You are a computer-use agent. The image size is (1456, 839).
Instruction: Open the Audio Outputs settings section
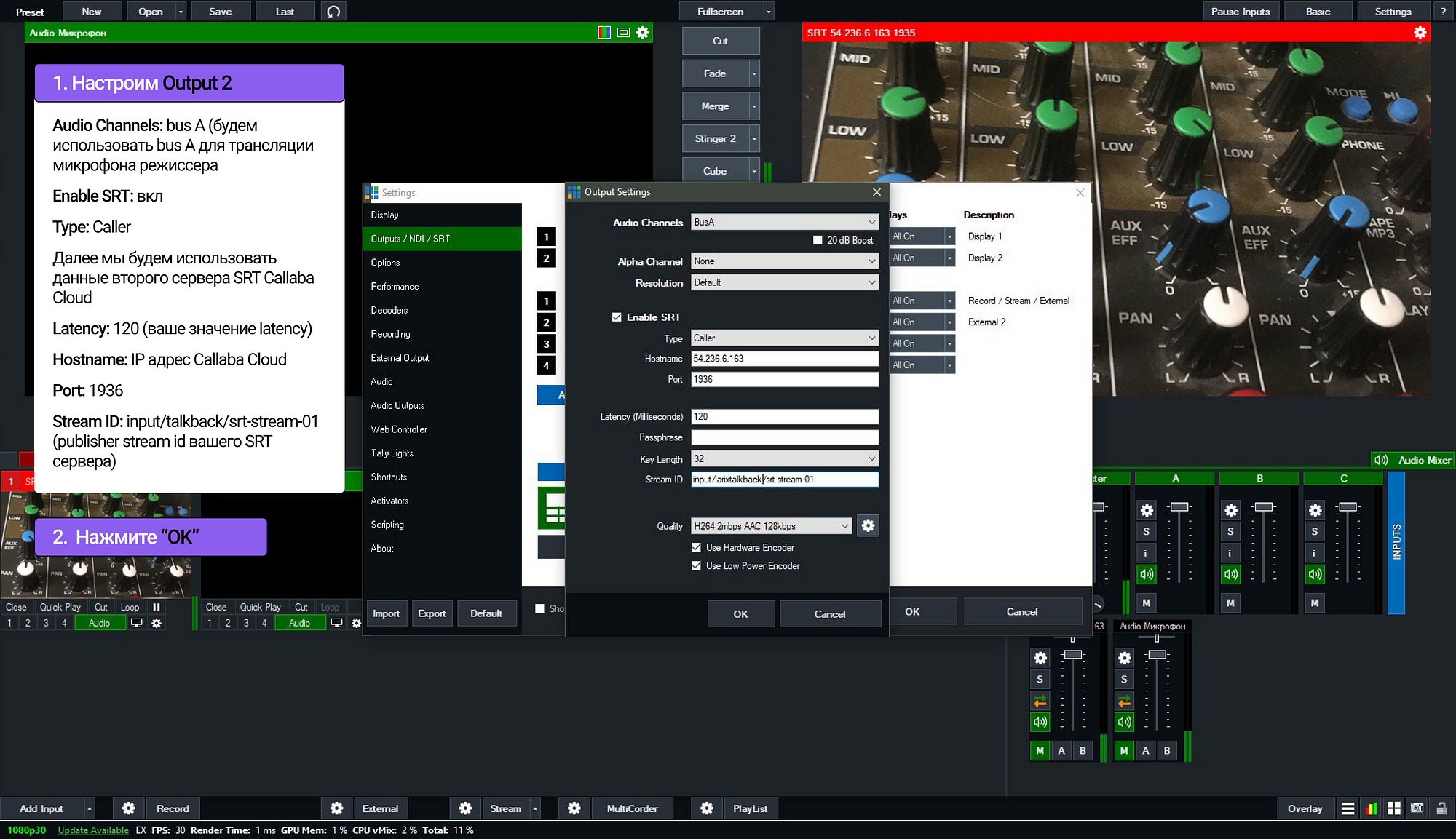click(x=443, y=405)
